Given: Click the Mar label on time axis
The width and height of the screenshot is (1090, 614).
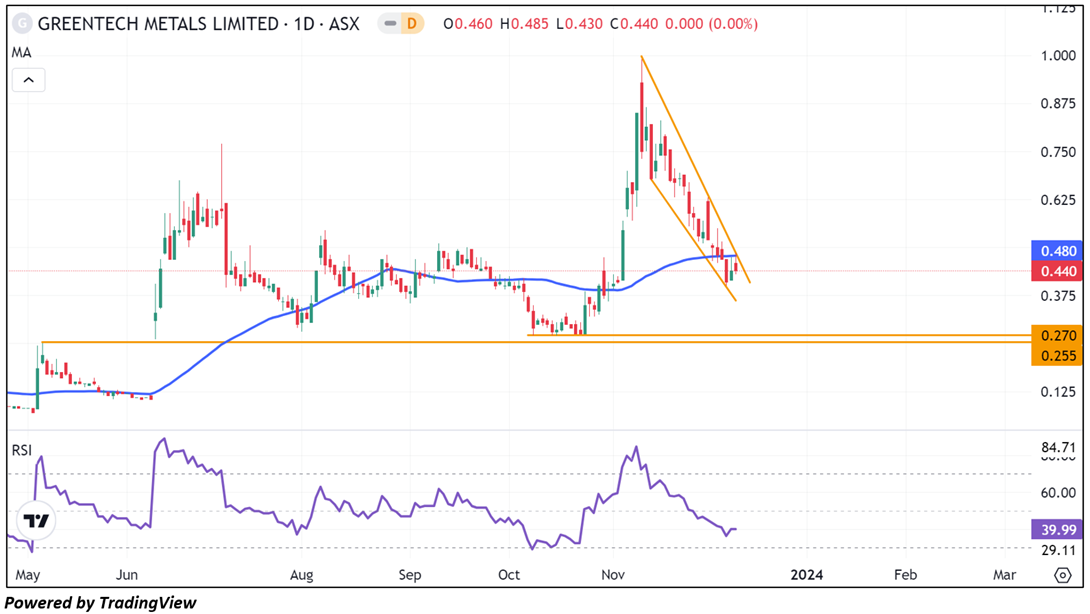Looking at the screenshot, I should tap(1004, 575).
